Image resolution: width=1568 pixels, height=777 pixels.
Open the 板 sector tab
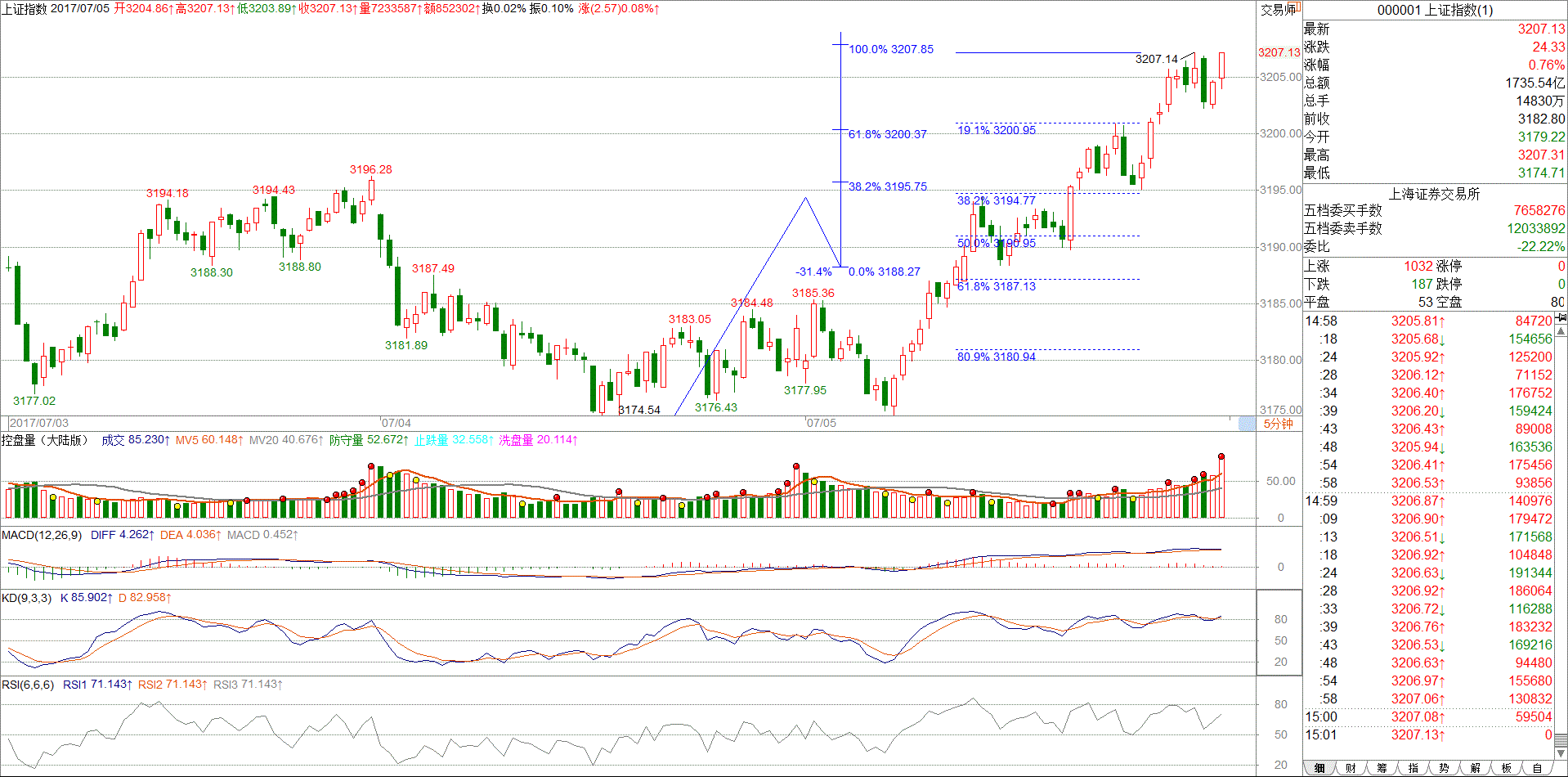pos(1506,768)
